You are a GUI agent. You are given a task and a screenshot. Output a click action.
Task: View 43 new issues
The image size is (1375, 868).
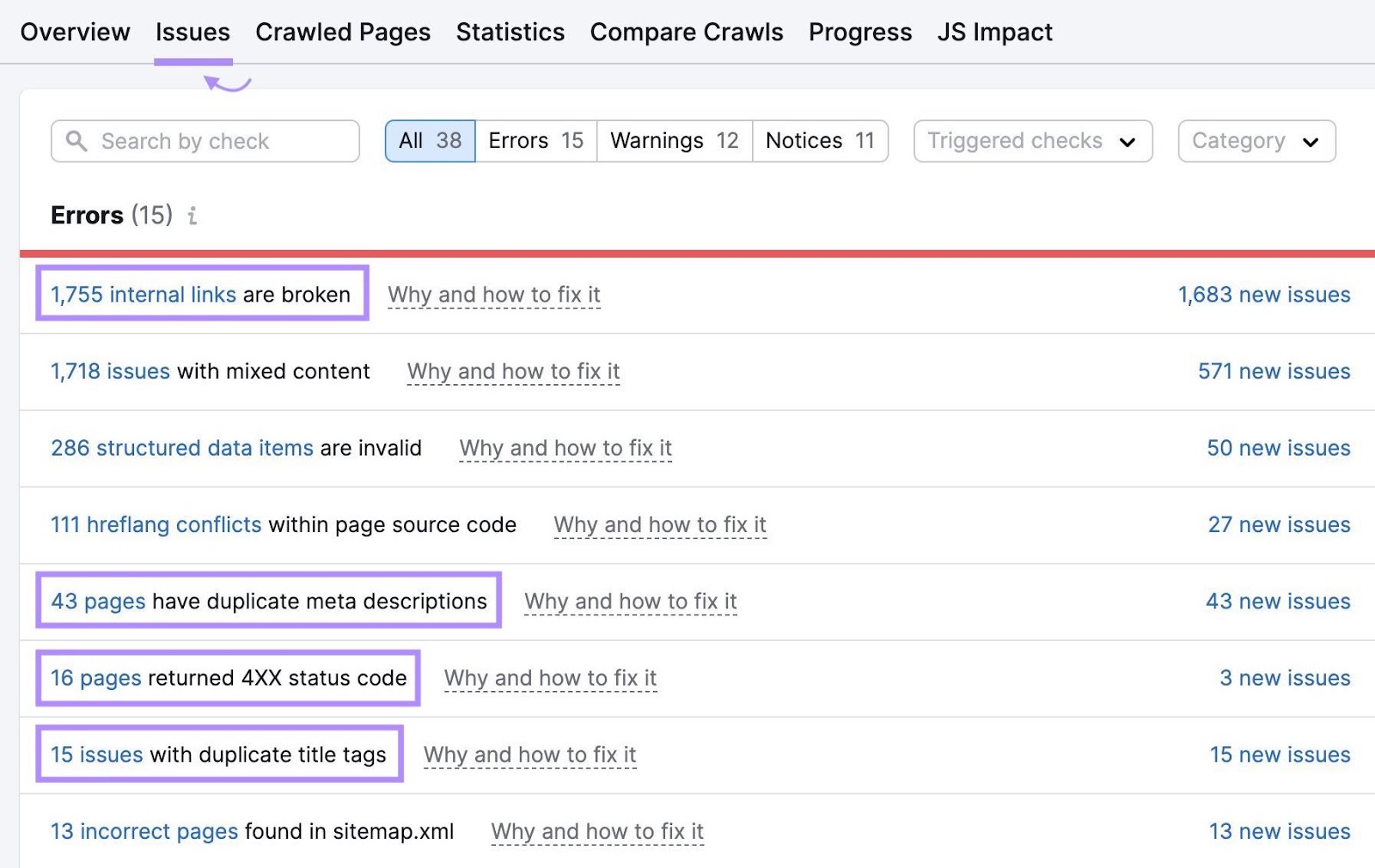(x=1278, y=601)
